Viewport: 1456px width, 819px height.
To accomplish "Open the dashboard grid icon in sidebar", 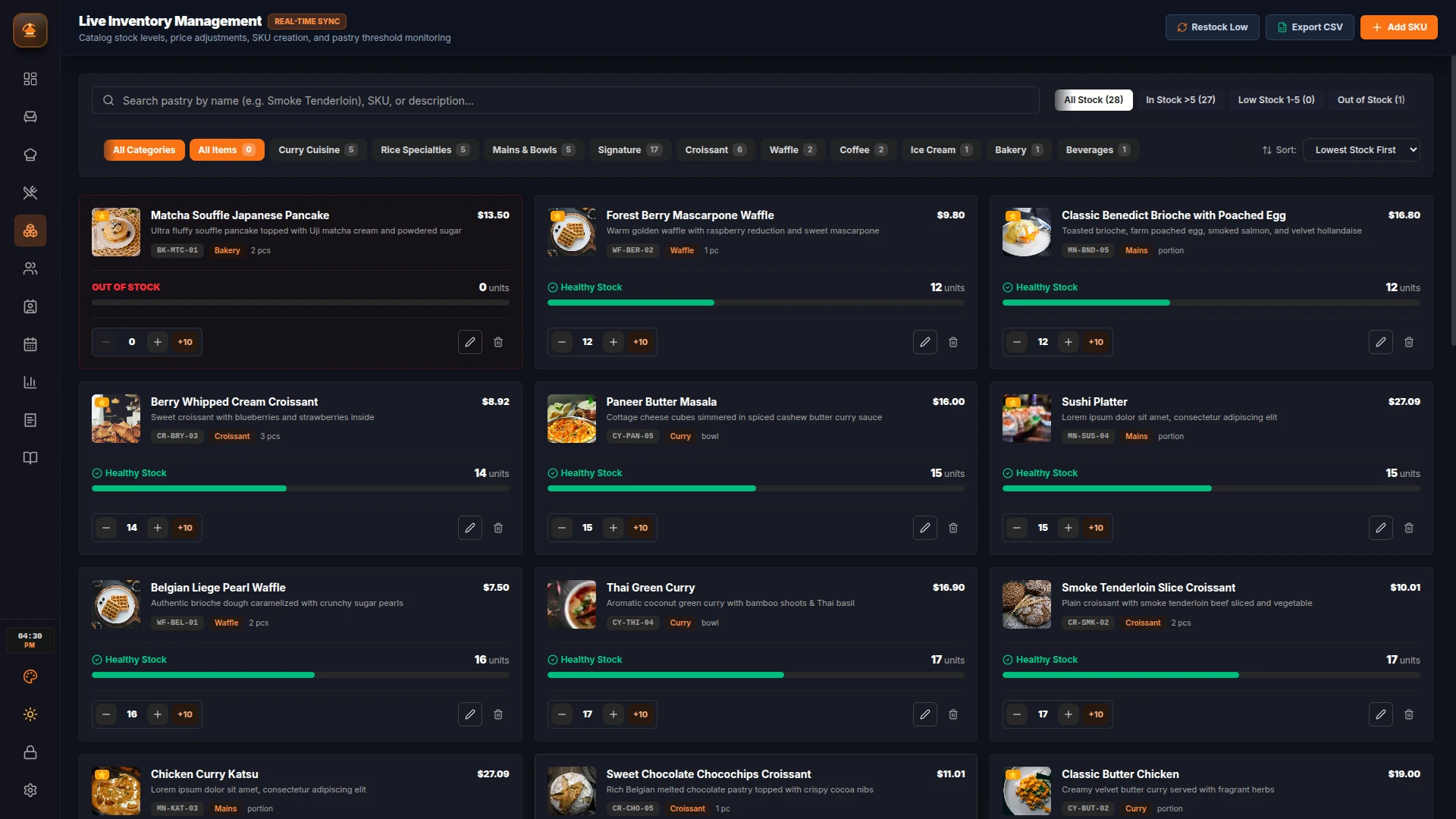I will [30, 79].
